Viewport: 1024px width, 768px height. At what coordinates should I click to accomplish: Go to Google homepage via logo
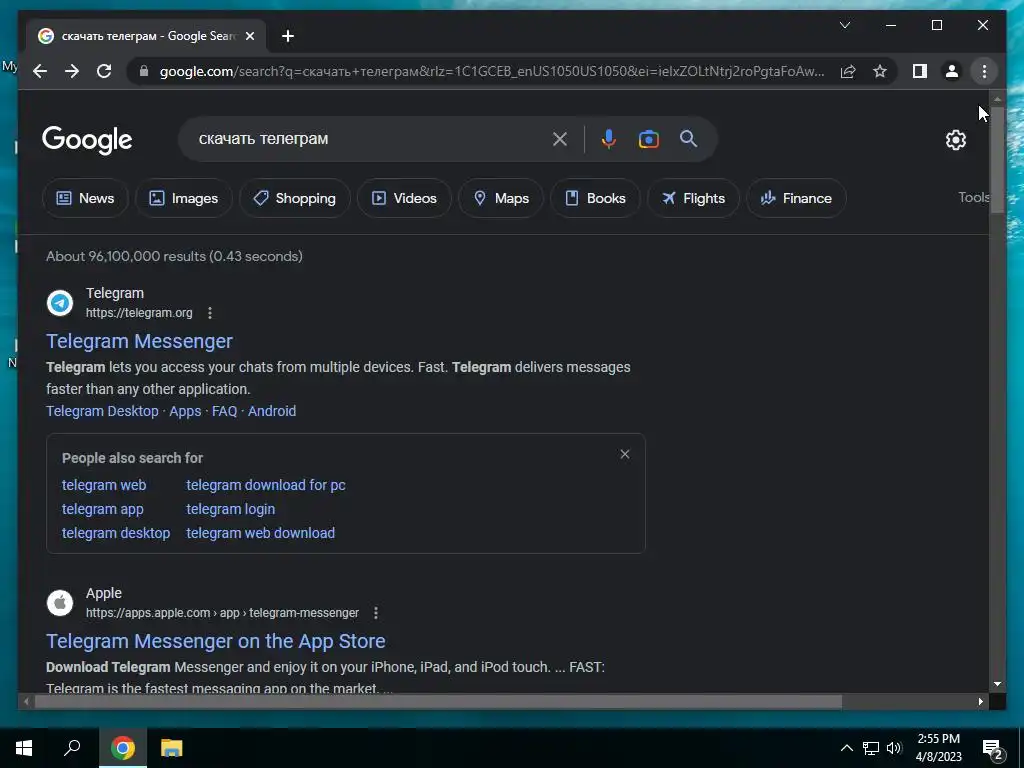tap(87, 140)
